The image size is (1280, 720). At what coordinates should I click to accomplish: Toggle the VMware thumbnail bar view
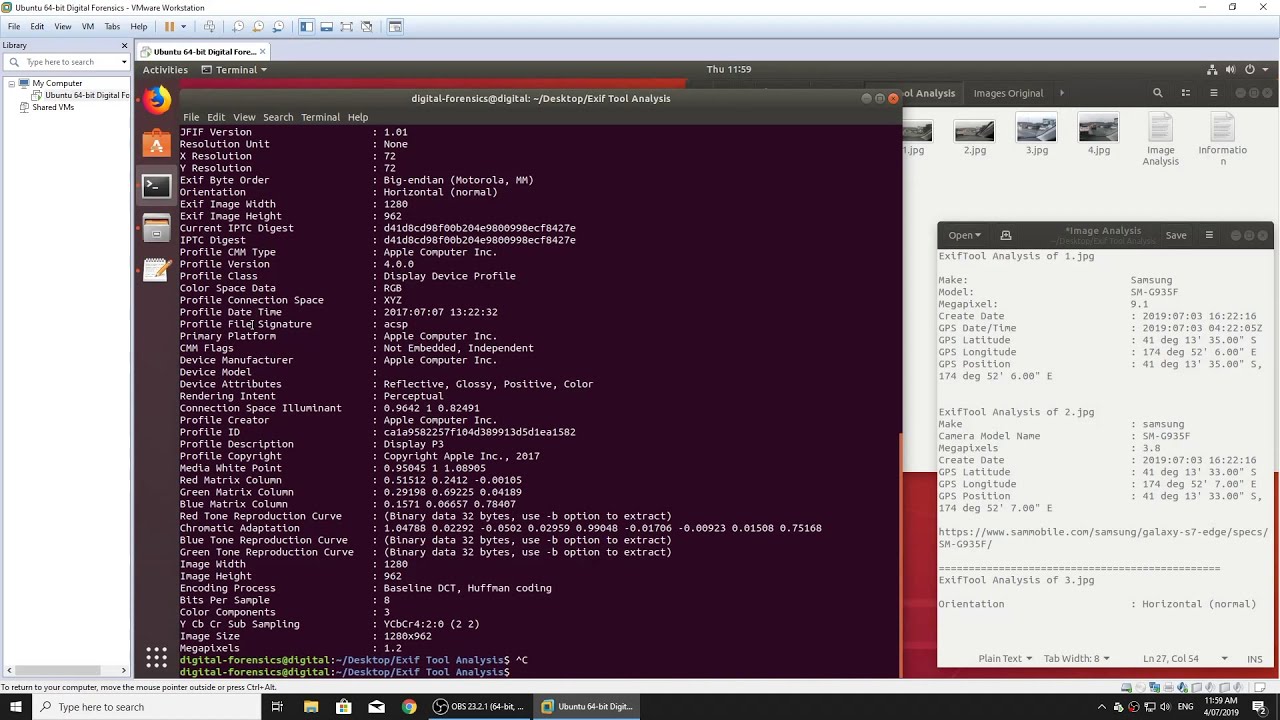[326, 27]
